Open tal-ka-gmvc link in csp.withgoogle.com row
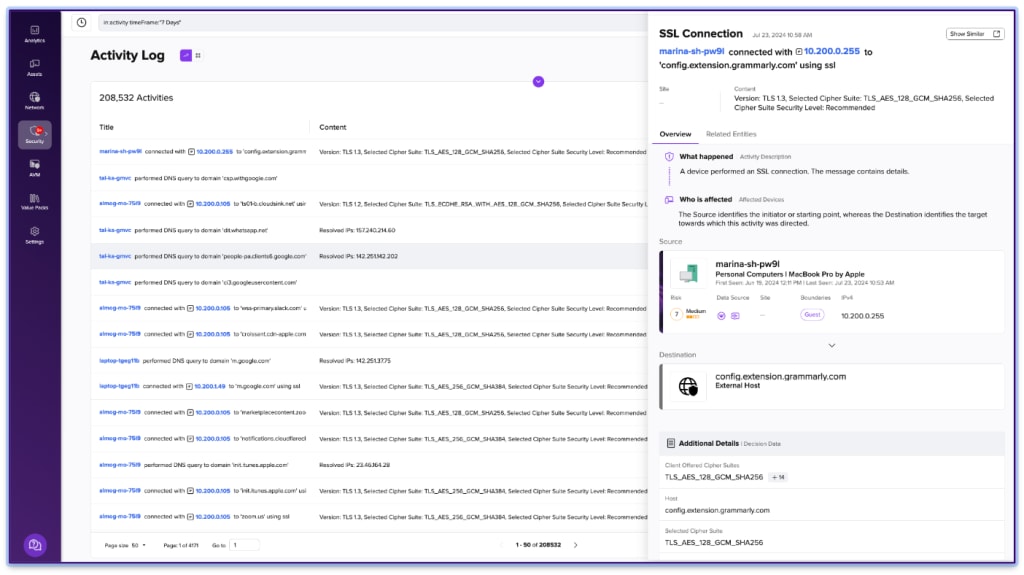This screenshot has height=575, width=1024. click(115, 178)
